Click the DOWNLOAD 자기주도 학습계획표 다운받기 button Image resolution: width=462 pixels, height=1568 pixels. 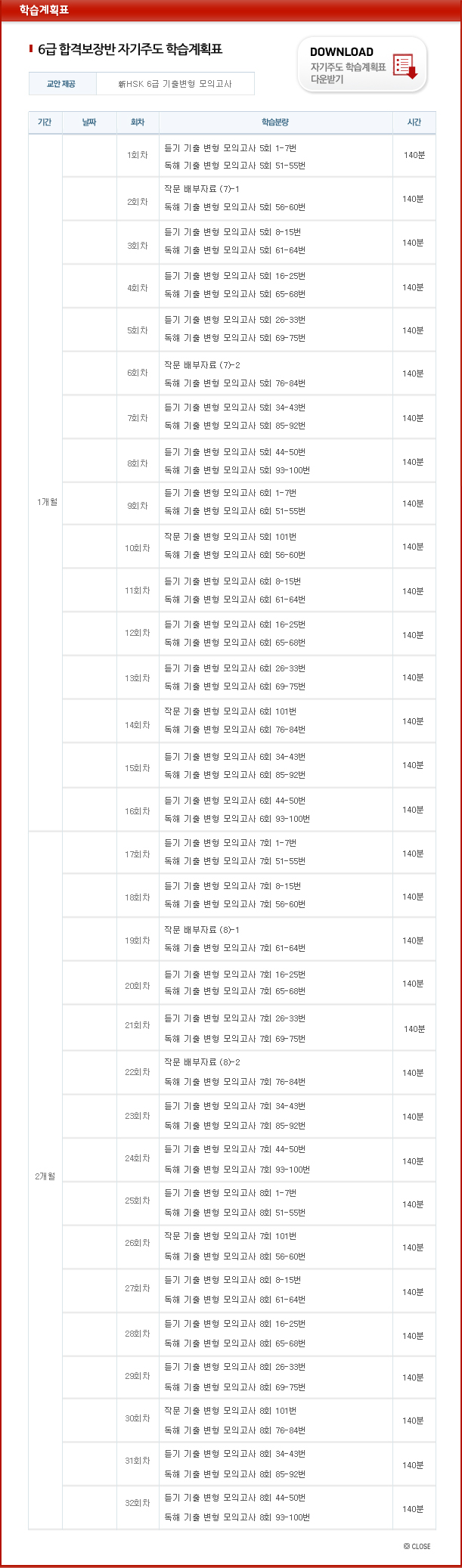point(361,65)
